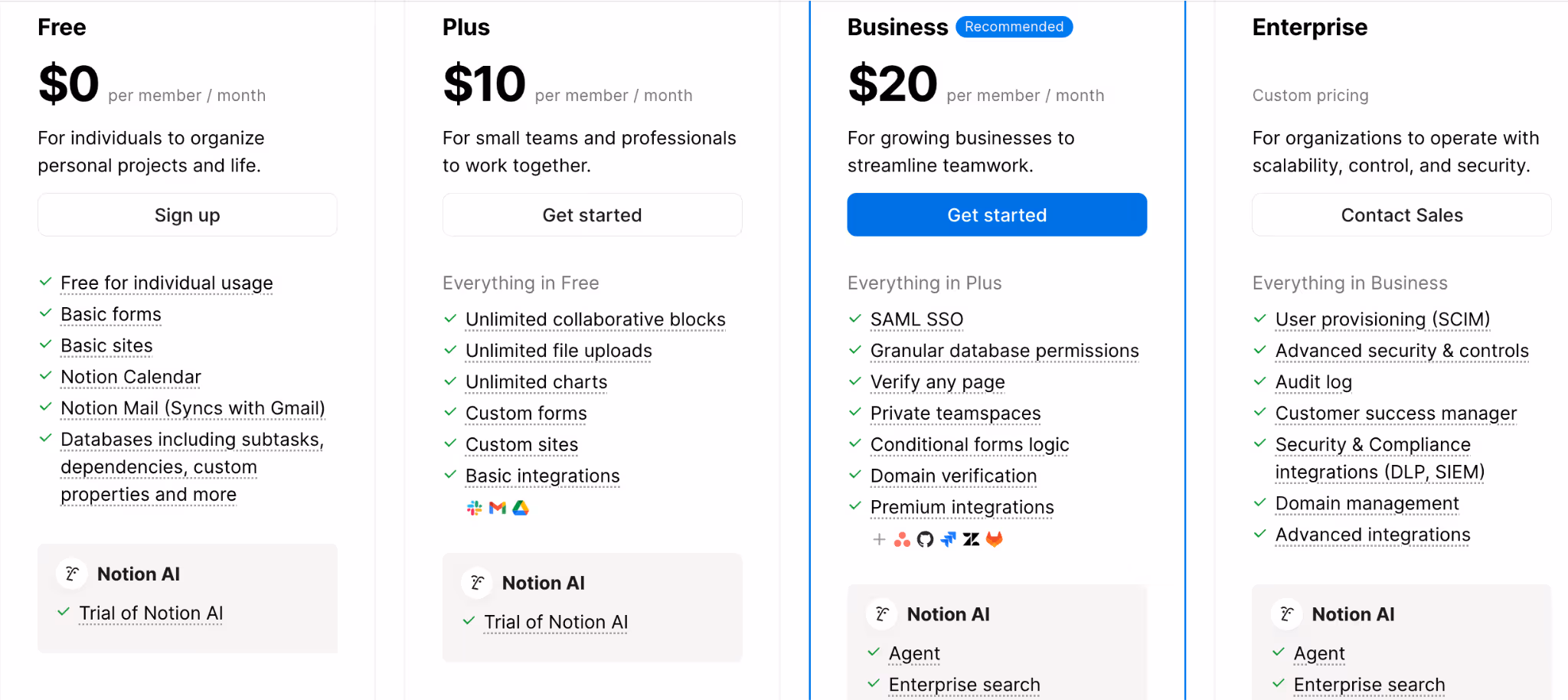Click the Google Drive integration icon
1568x700 pixels.
point(521,508)
